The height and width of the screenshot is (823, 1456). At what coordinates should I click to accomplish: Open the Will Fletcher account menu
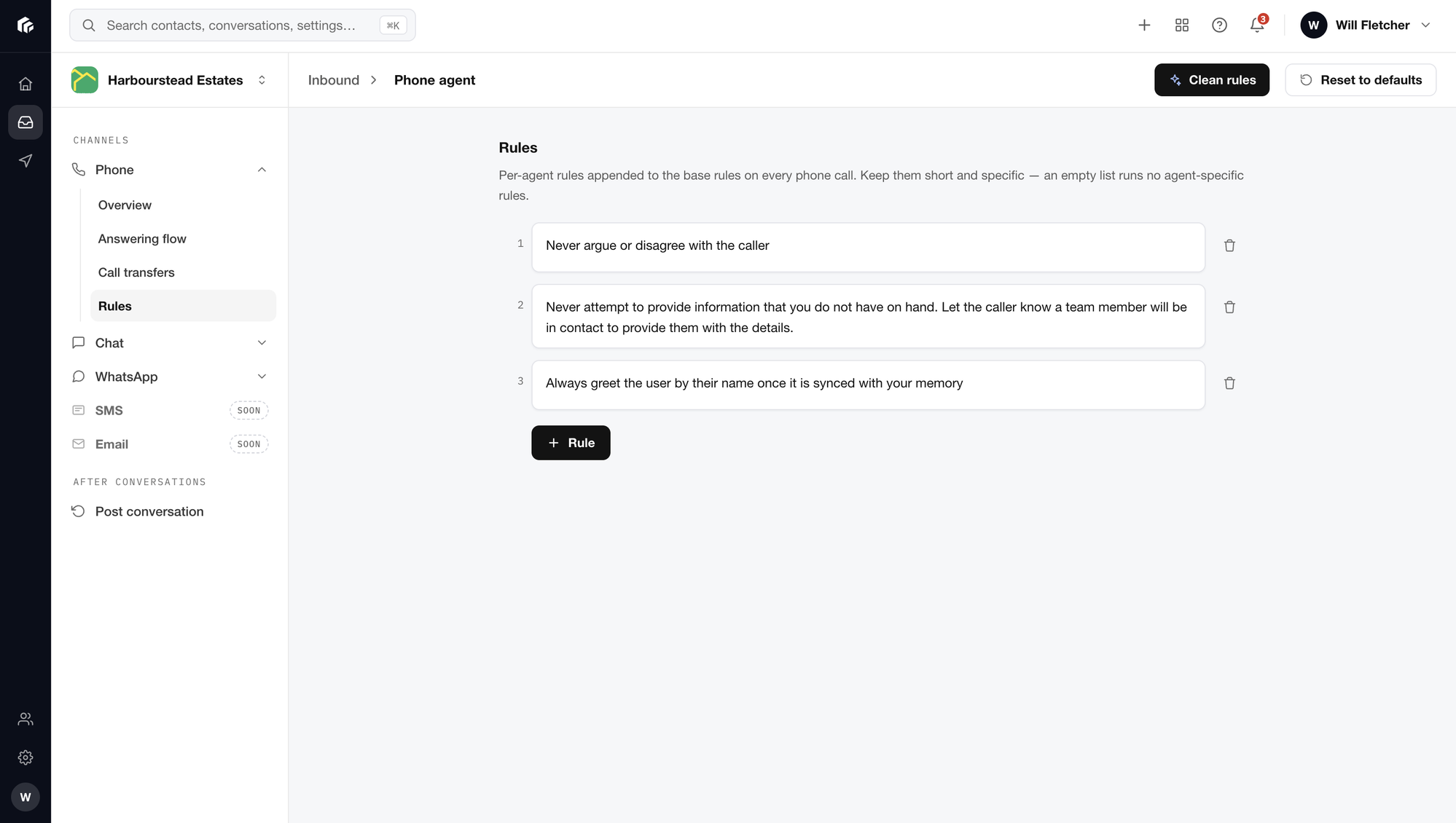(1366, 25)
